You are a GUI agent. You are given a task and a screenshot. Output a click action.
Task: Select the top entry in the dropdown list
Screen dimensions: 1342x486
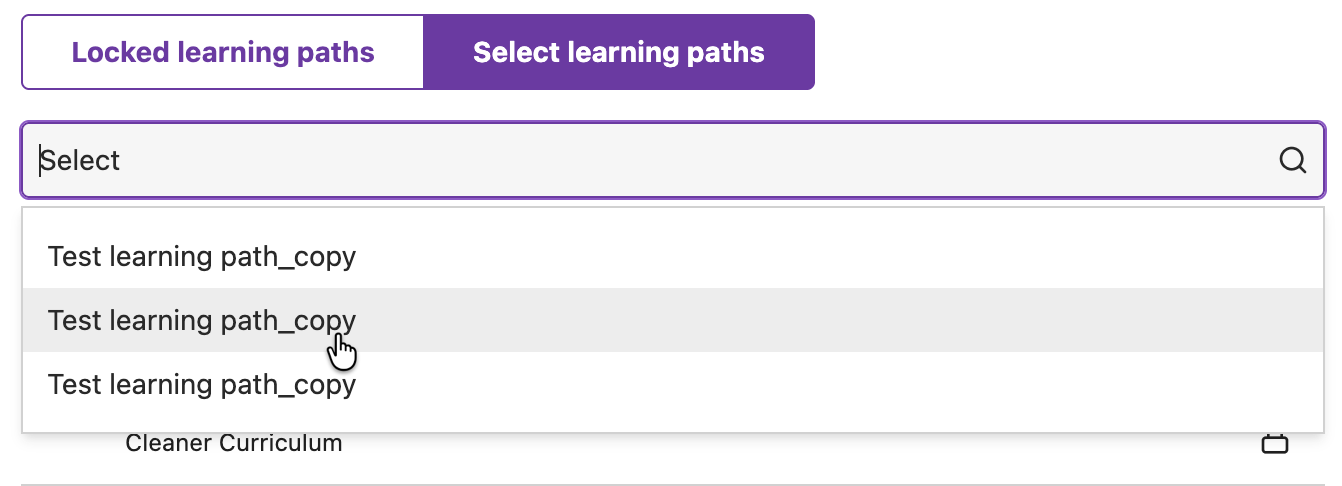pyautogui.click(x=202, y=257)
